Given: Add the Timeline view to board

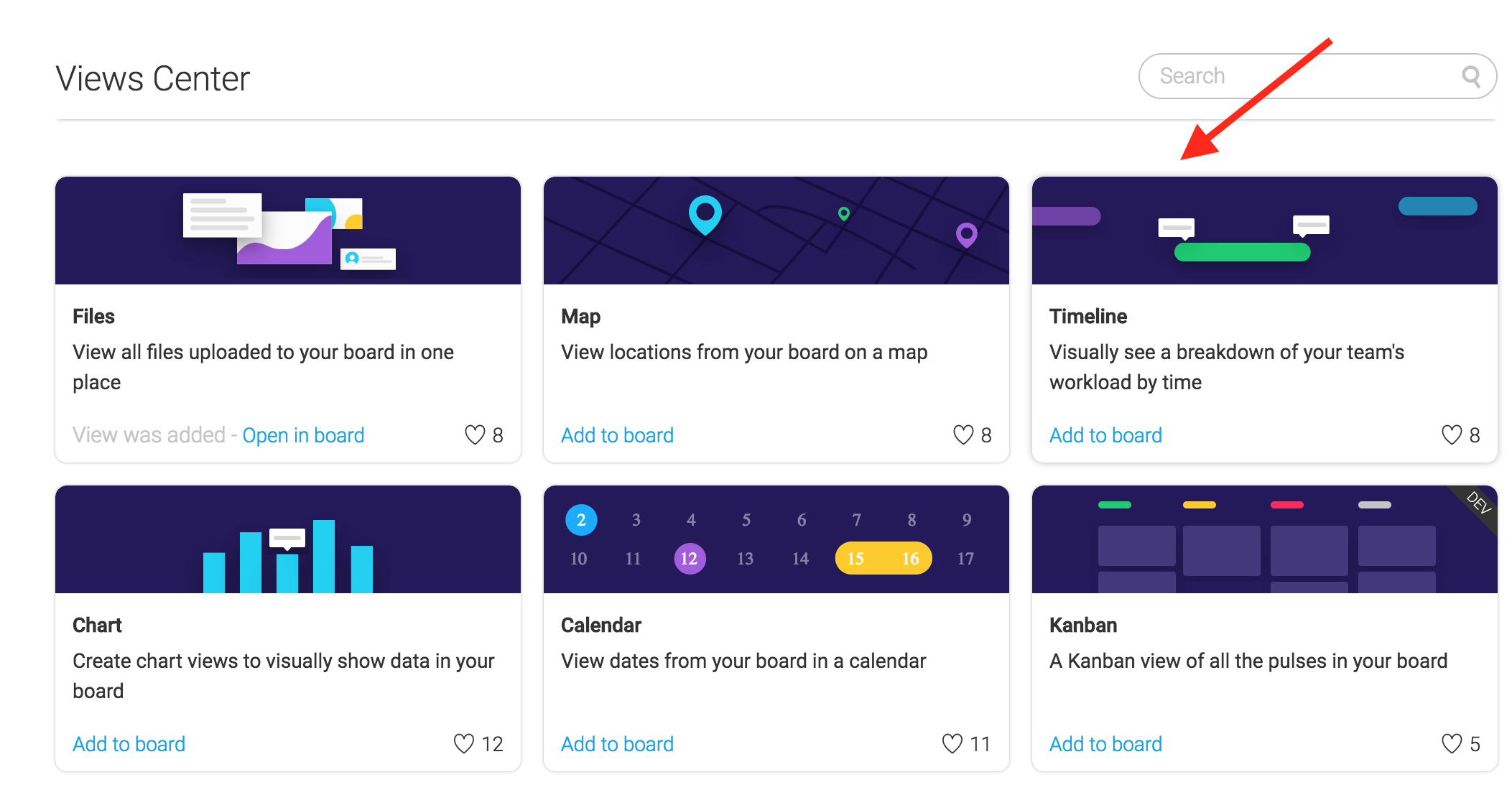Looking at the screenshot, I should pyautogui.click(x=1105, y=435).
